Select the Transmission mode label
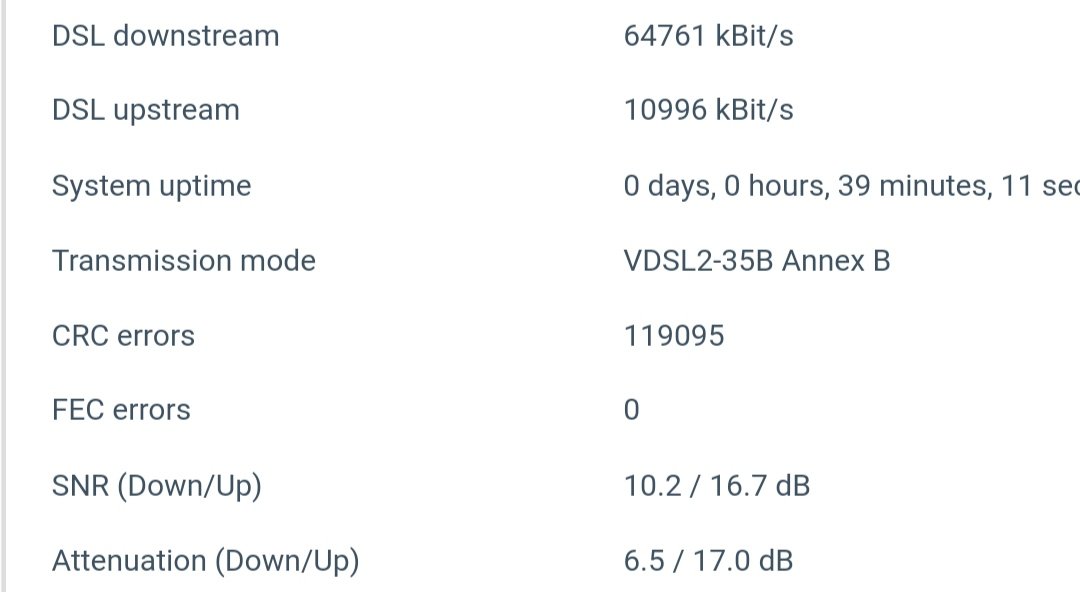The image size is (1080, 592). (x=184, y=261)
